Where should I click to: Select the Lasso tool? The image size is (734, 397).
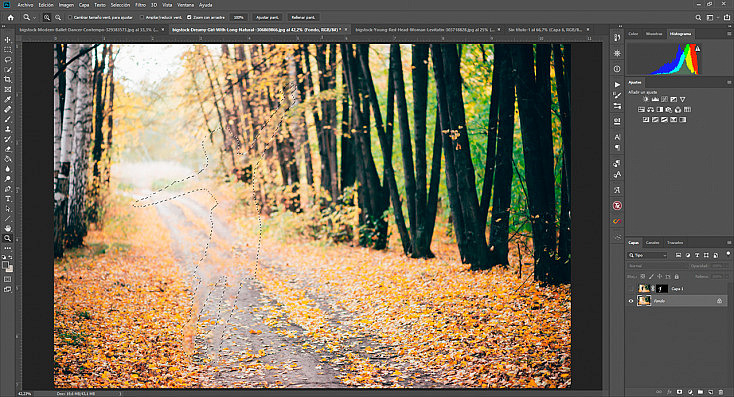tap(7, 60)
